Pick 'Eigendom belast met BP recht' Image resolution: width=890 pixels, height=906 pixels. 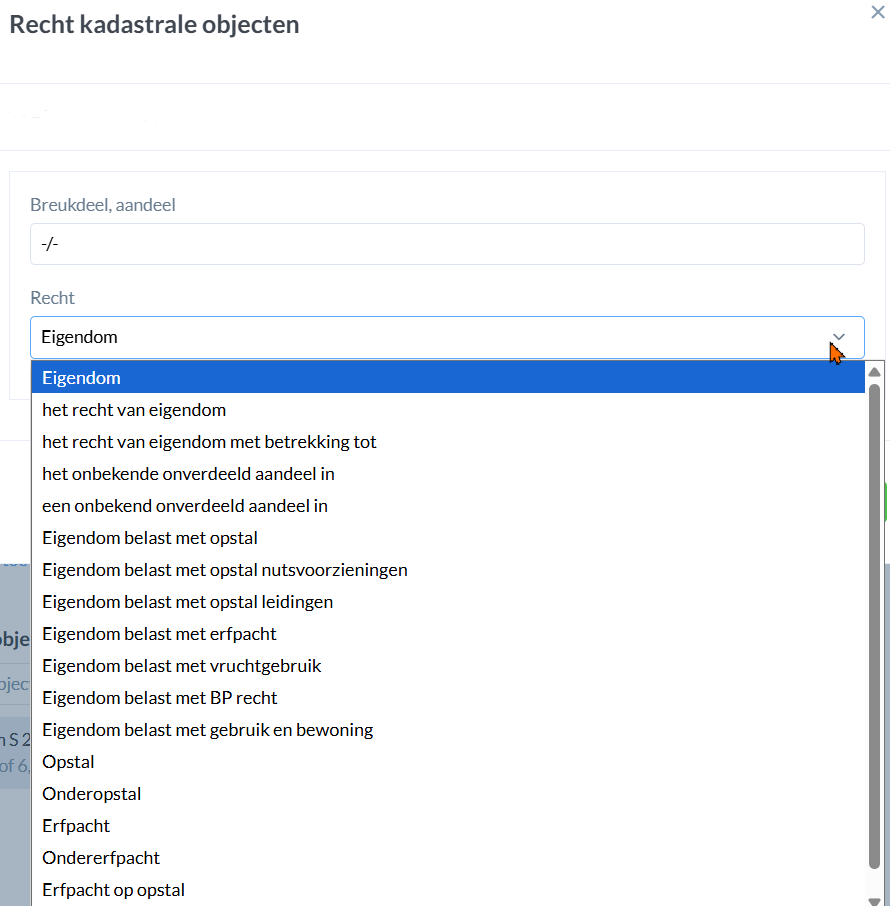point(160,698)
